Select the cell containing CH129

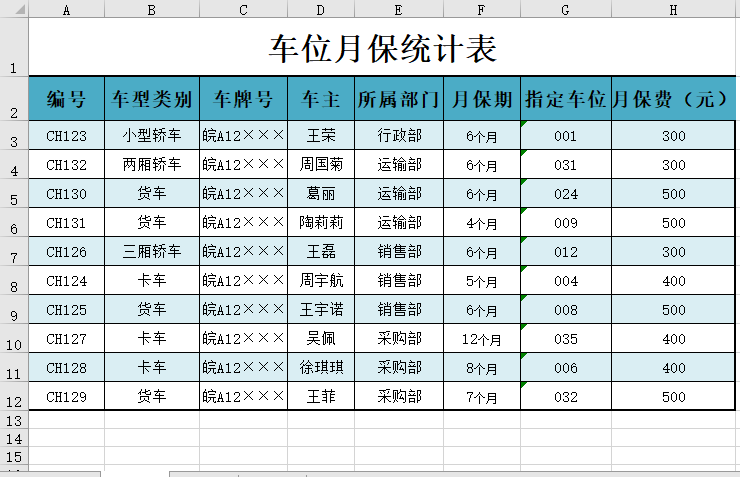coord(66,397)
